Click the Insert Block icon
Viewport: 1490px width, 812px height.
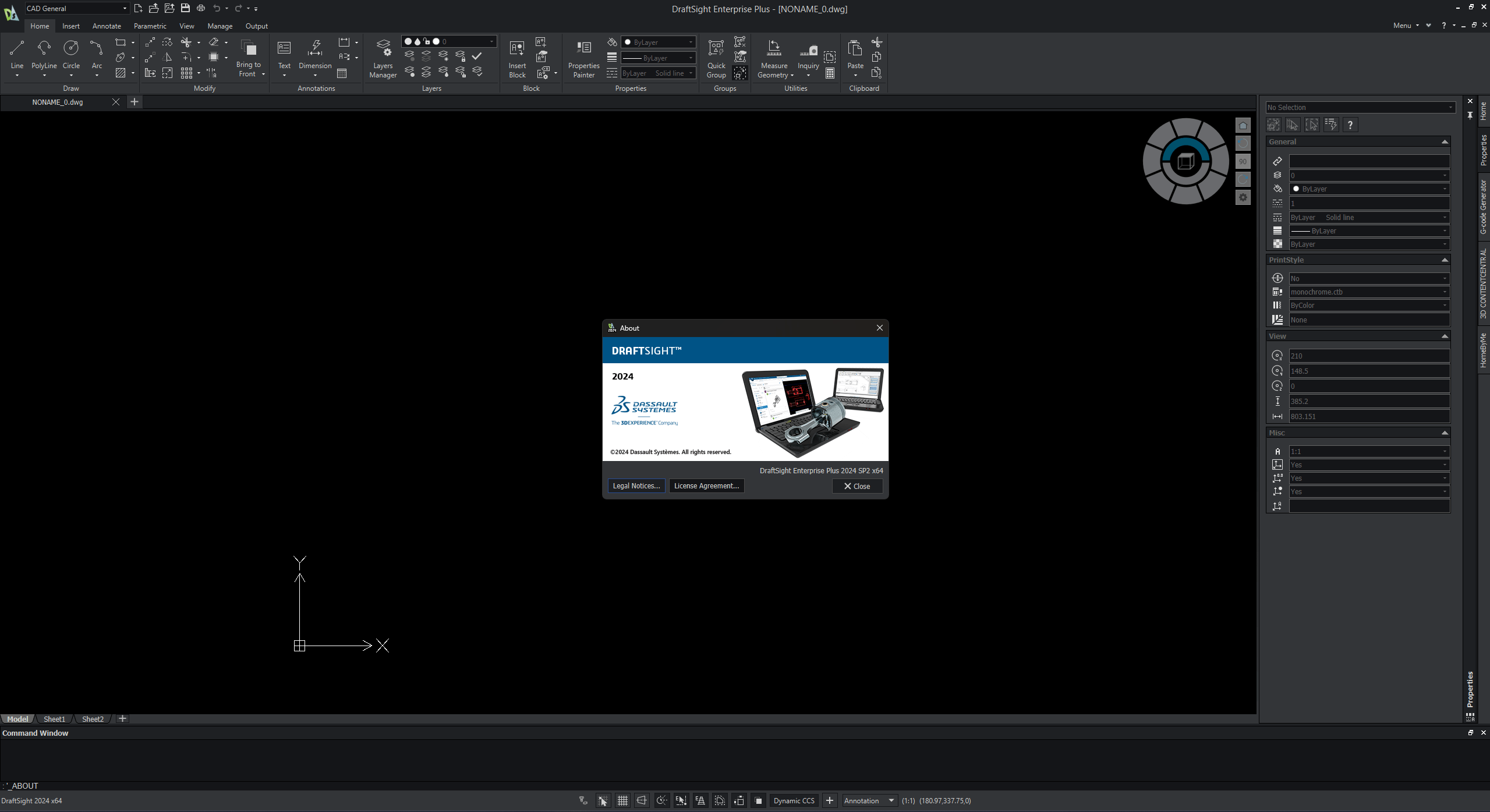pyautogui.click(x=517, y=48)
